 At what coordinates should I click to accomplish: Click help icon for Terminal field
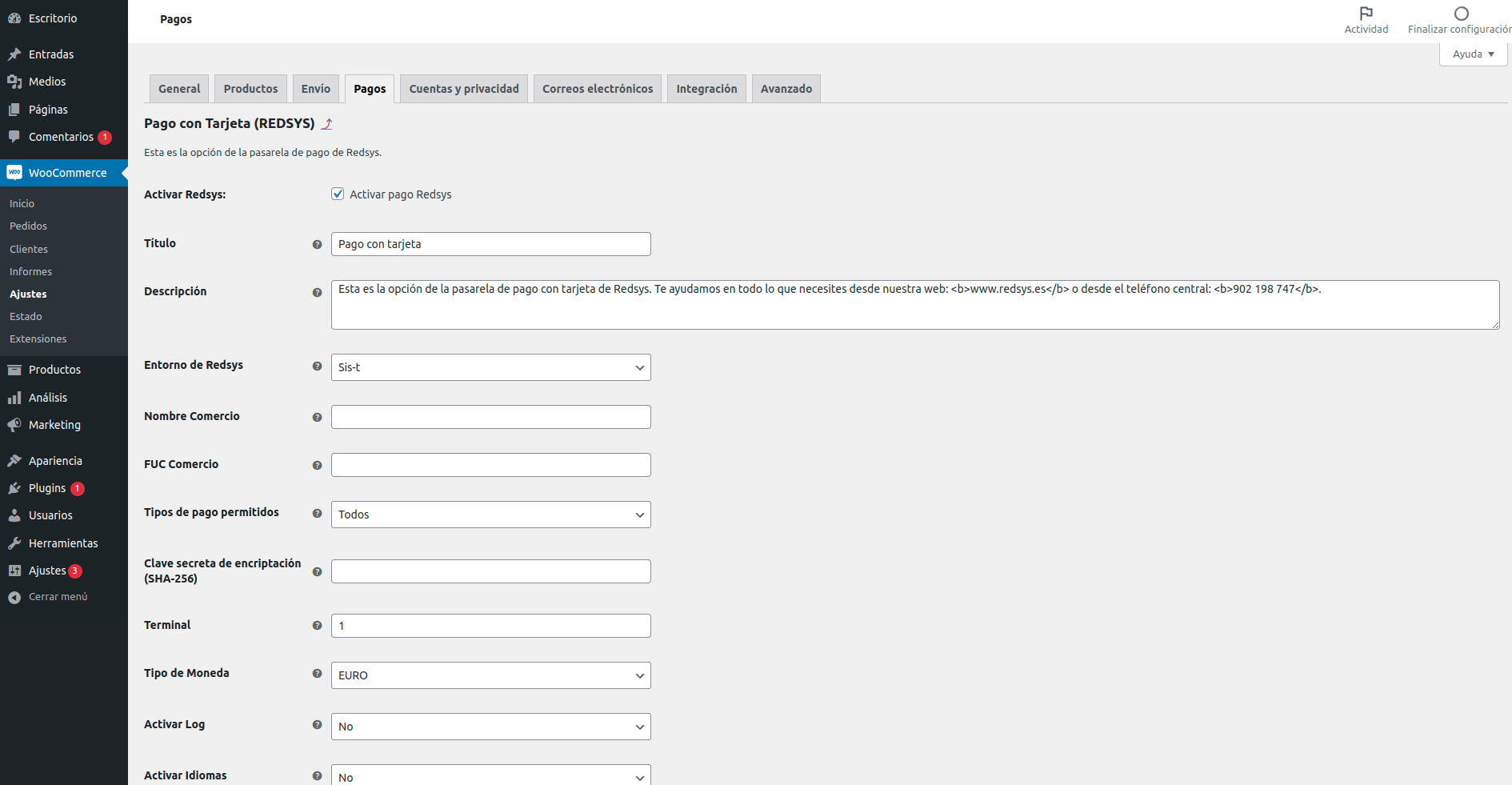pos(317,626)
